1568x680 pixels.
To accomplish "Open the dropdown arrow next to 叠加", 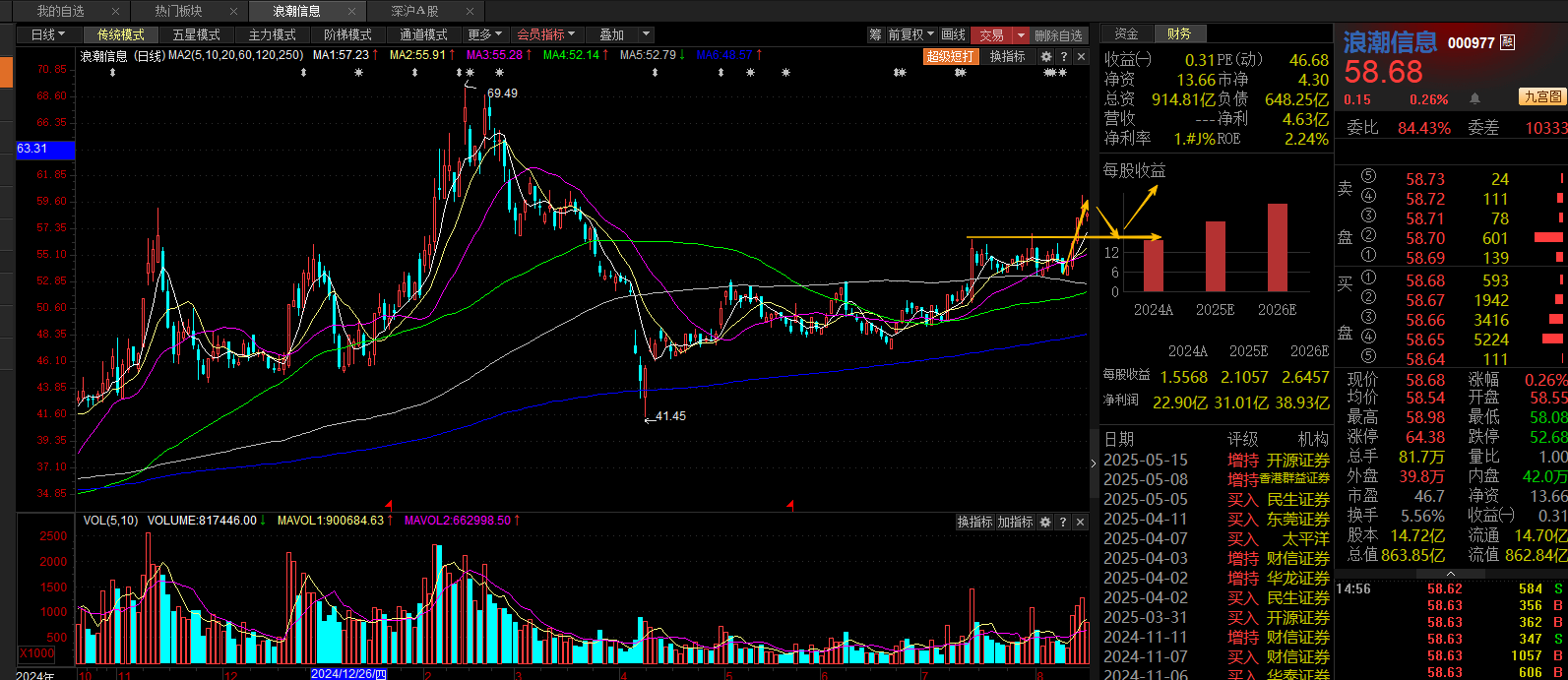I will 646,34.
